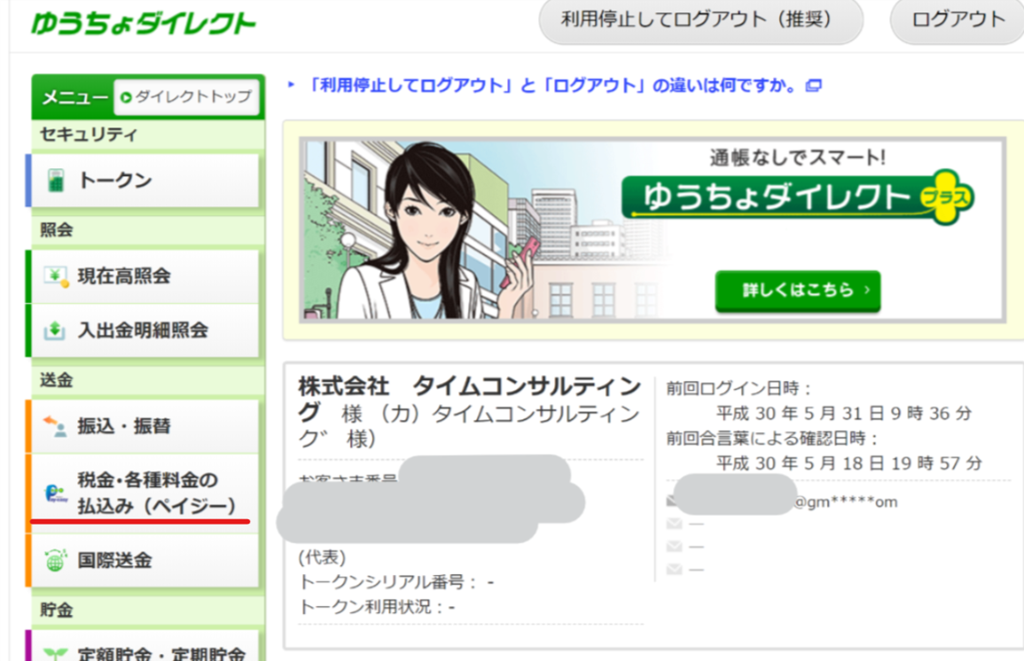
Task: Click the (代表) label
Action: point(322,557)
